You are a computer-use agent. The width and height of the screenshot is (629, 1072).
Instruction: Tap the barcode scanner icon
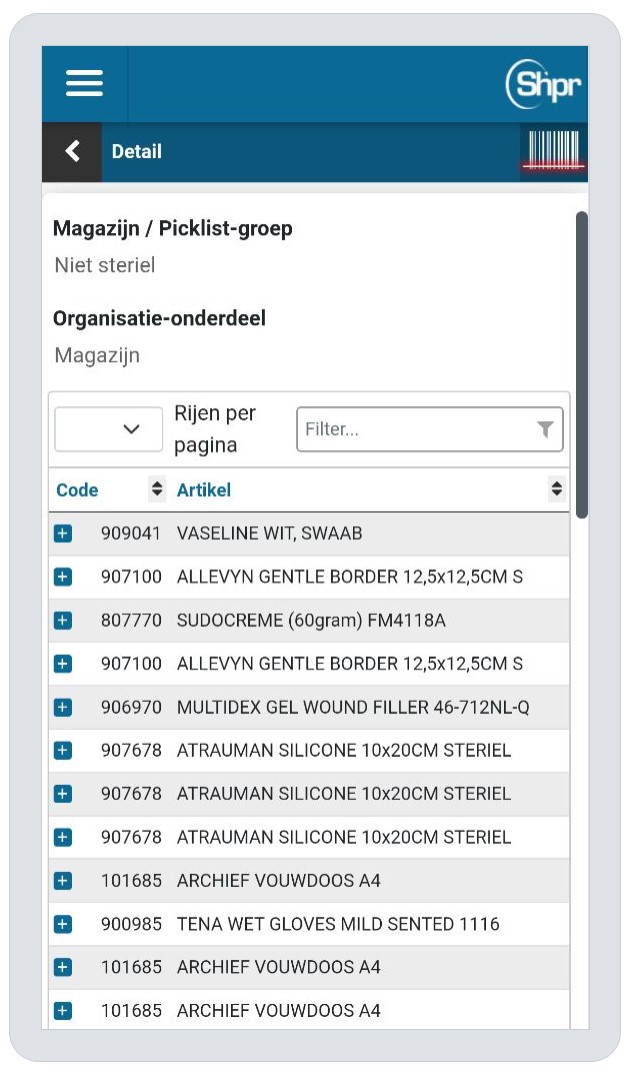(553, 152)
